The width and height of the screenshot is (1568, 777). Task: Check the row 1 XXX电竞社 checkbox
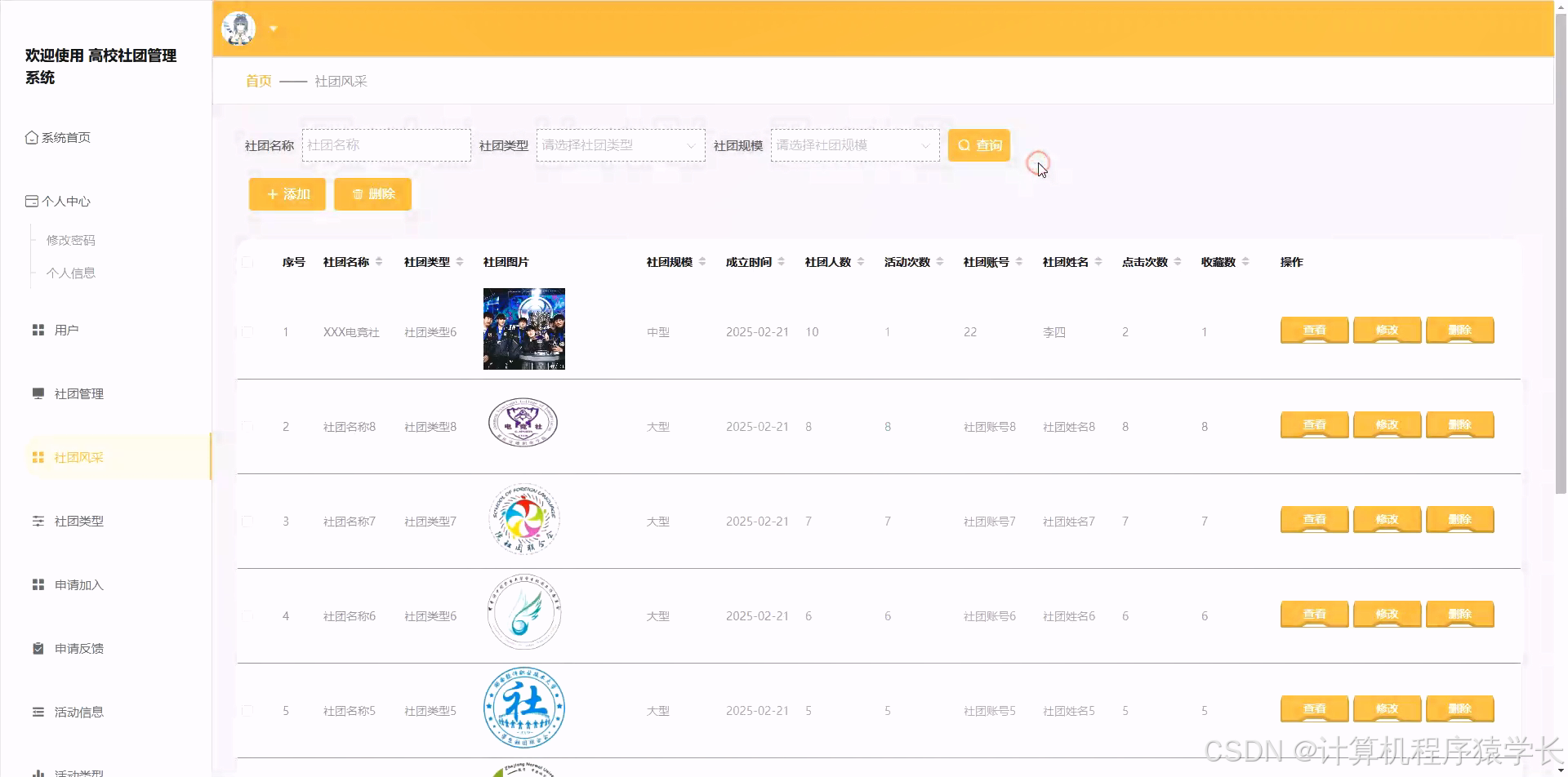[x=247, y=332]
